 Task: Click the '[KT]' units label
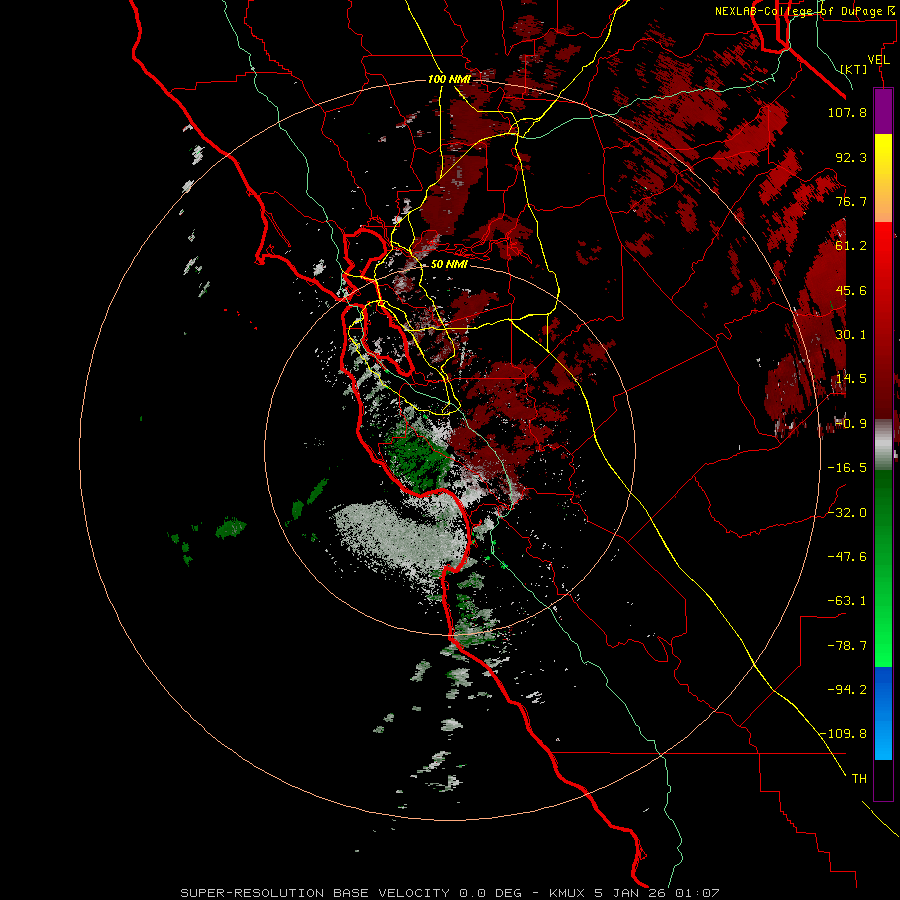pos(854,69)
